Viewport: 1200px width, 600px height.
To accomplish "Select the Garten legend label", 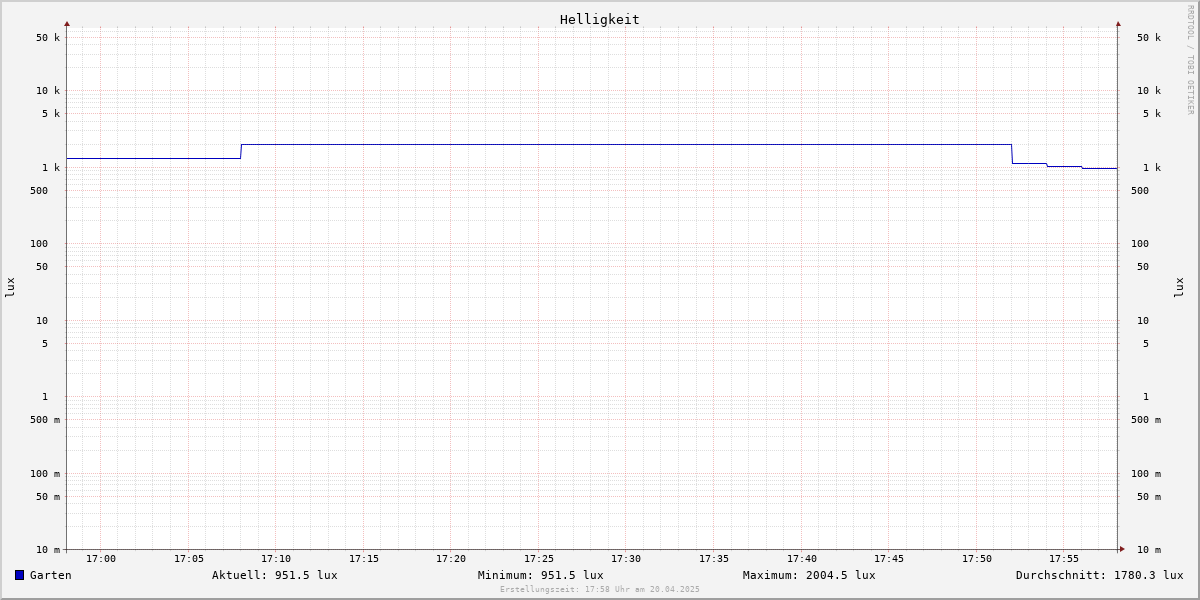I will pos(51,575).
